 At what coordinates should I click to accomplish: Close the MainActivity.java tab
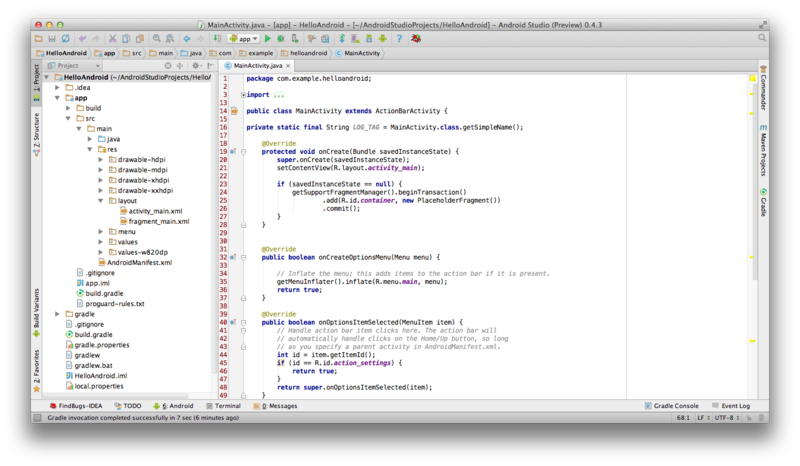pos(288,66)
